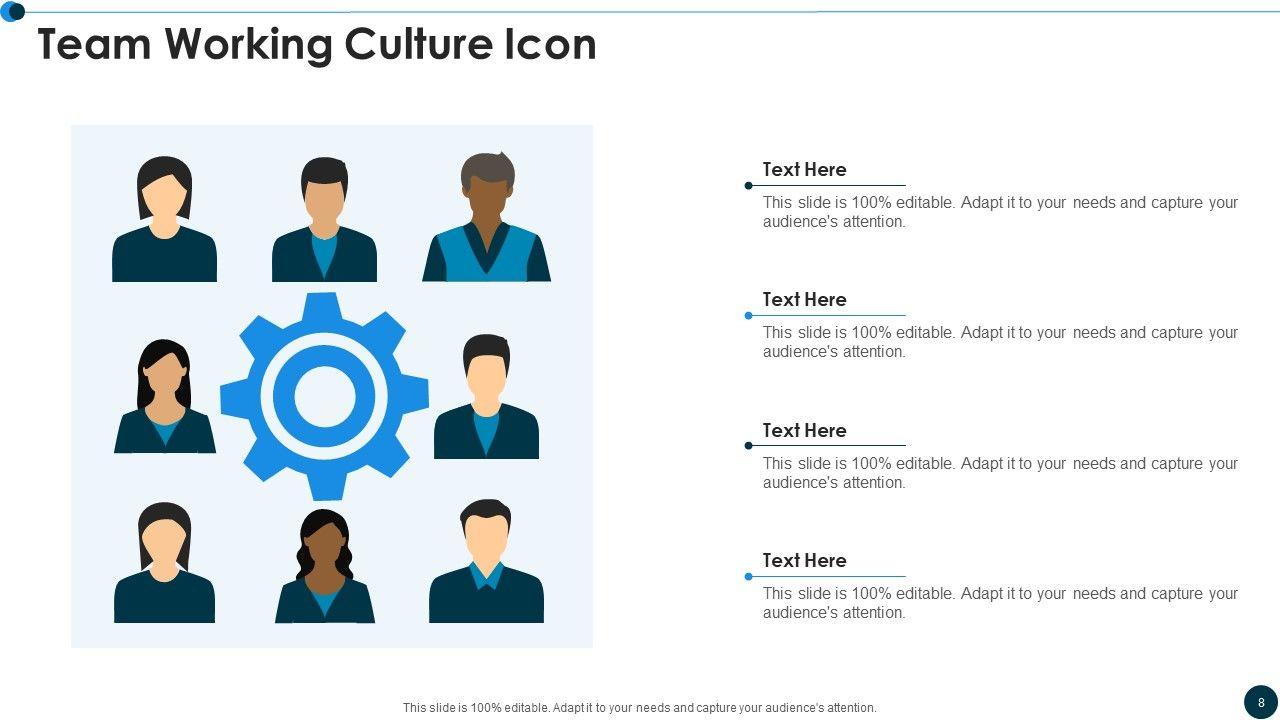The width and height of the screenshot is (1280, 720).
Task: Click the light-skinned man avatar beside the gear
Action: 486,396
